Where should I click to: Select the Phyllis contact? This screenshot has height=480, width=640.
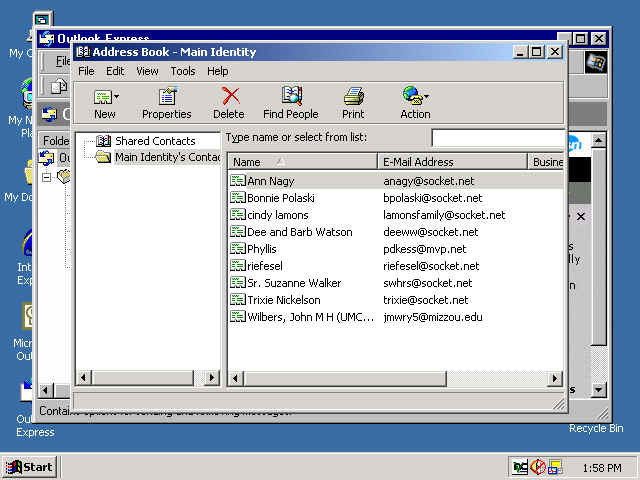point(262,249)
